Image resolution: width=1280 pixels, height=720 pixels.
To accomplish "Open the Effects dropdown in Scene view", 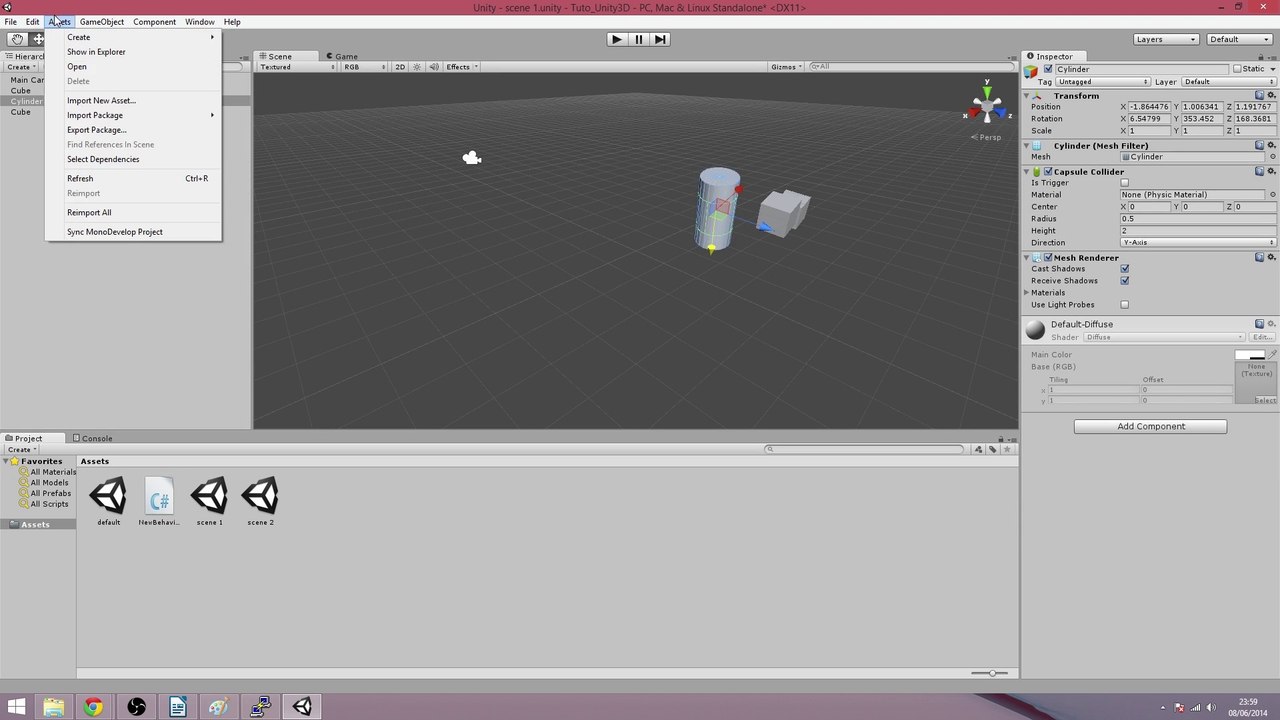I will point(462,67).
